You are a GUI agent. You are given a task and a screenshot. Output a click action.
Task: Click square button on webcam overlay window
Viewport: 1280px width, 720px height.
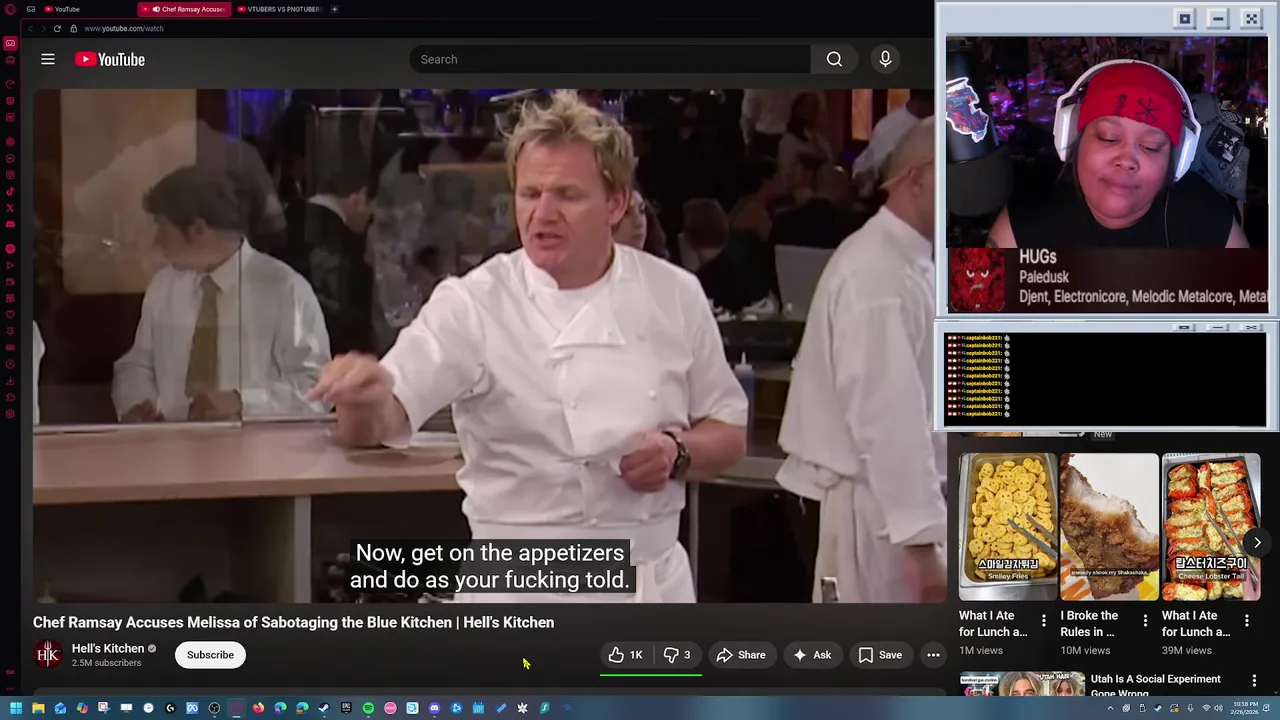[x=1185, y=18]
